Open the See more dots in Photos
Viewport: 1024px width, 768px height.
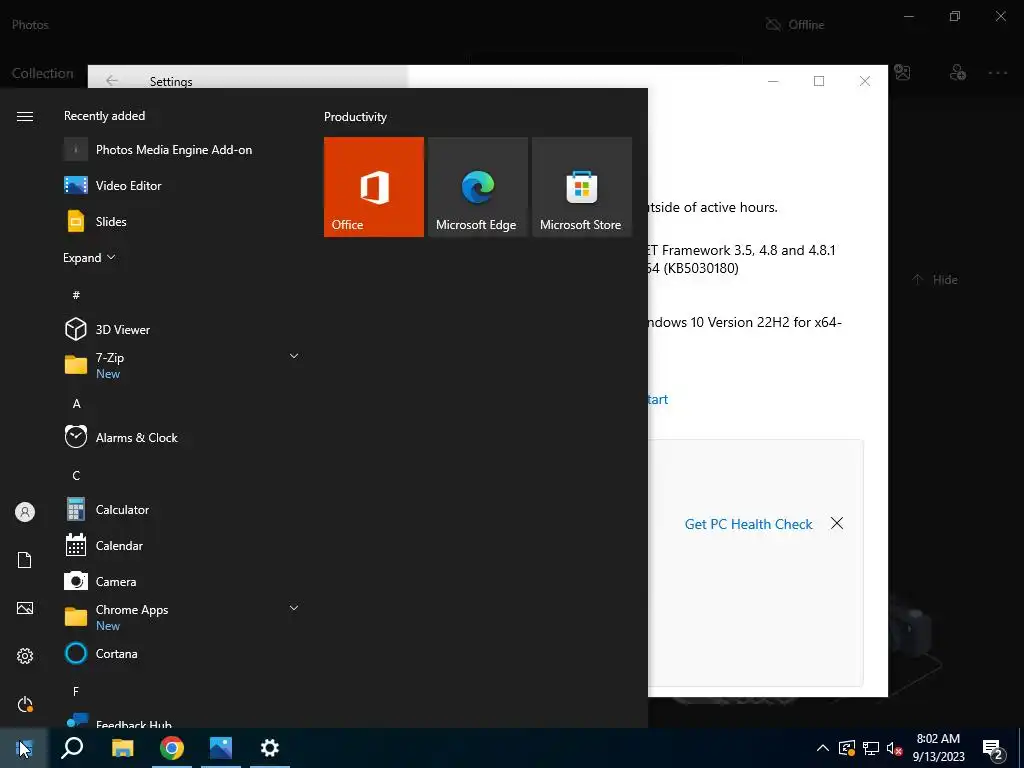(x=997, y=73)
